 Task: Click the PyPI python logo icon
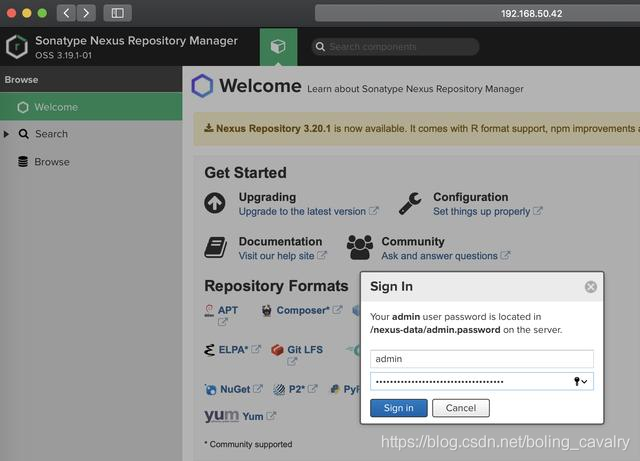pyautogui.click(x=335, y=390)
